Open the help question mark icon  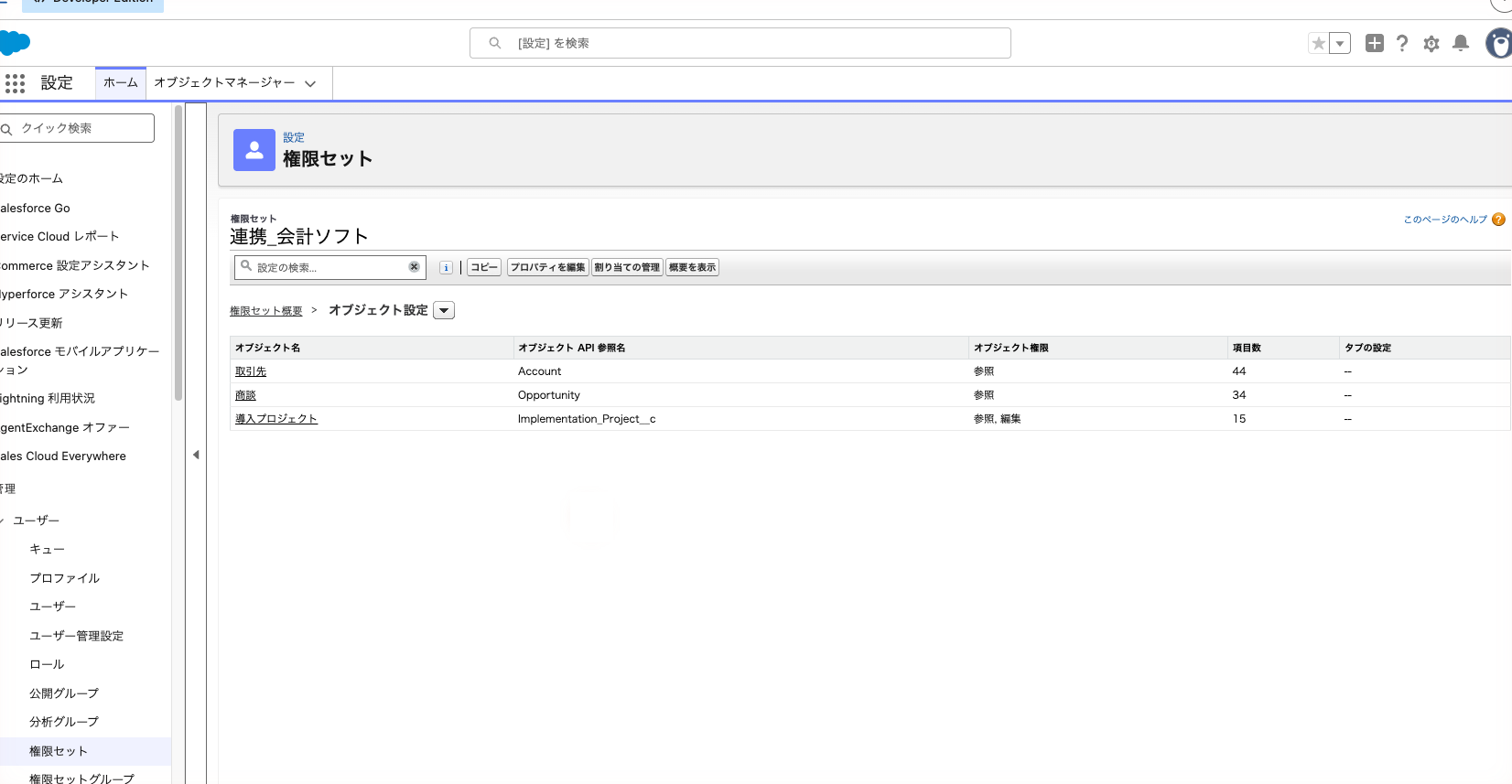point(1402,43)
